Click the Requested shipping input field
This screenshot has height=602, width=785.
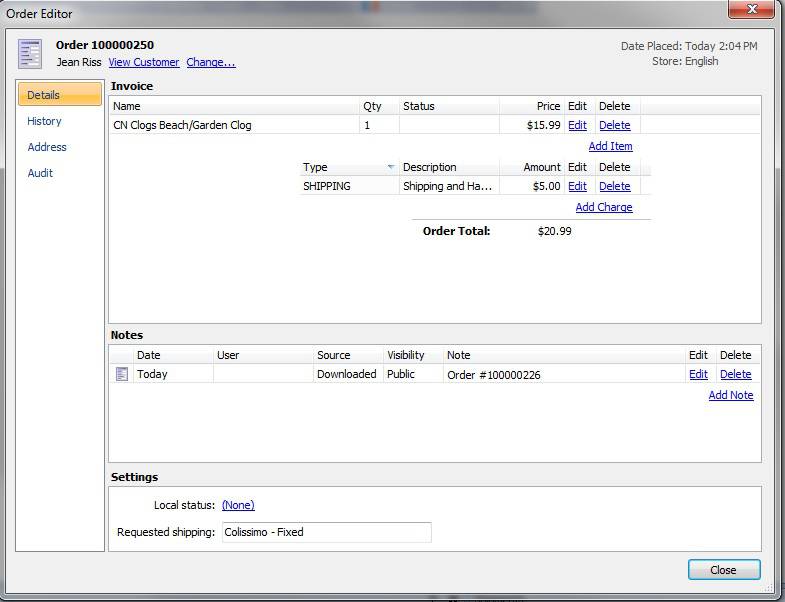pyautogui.click(x=326, y=532)
